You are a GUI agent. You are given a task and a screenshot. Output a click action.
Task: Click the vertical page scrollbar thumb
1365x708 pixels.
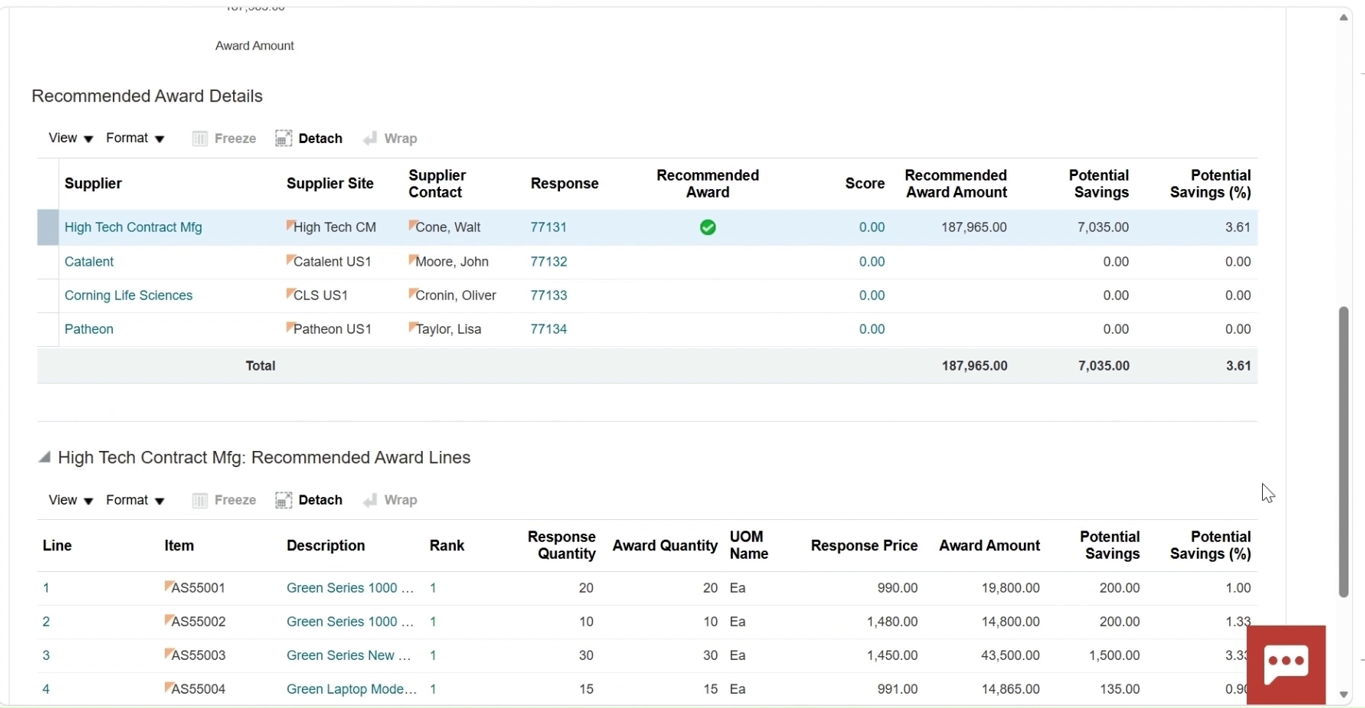pyautogui.click(x=1344, y=452)
